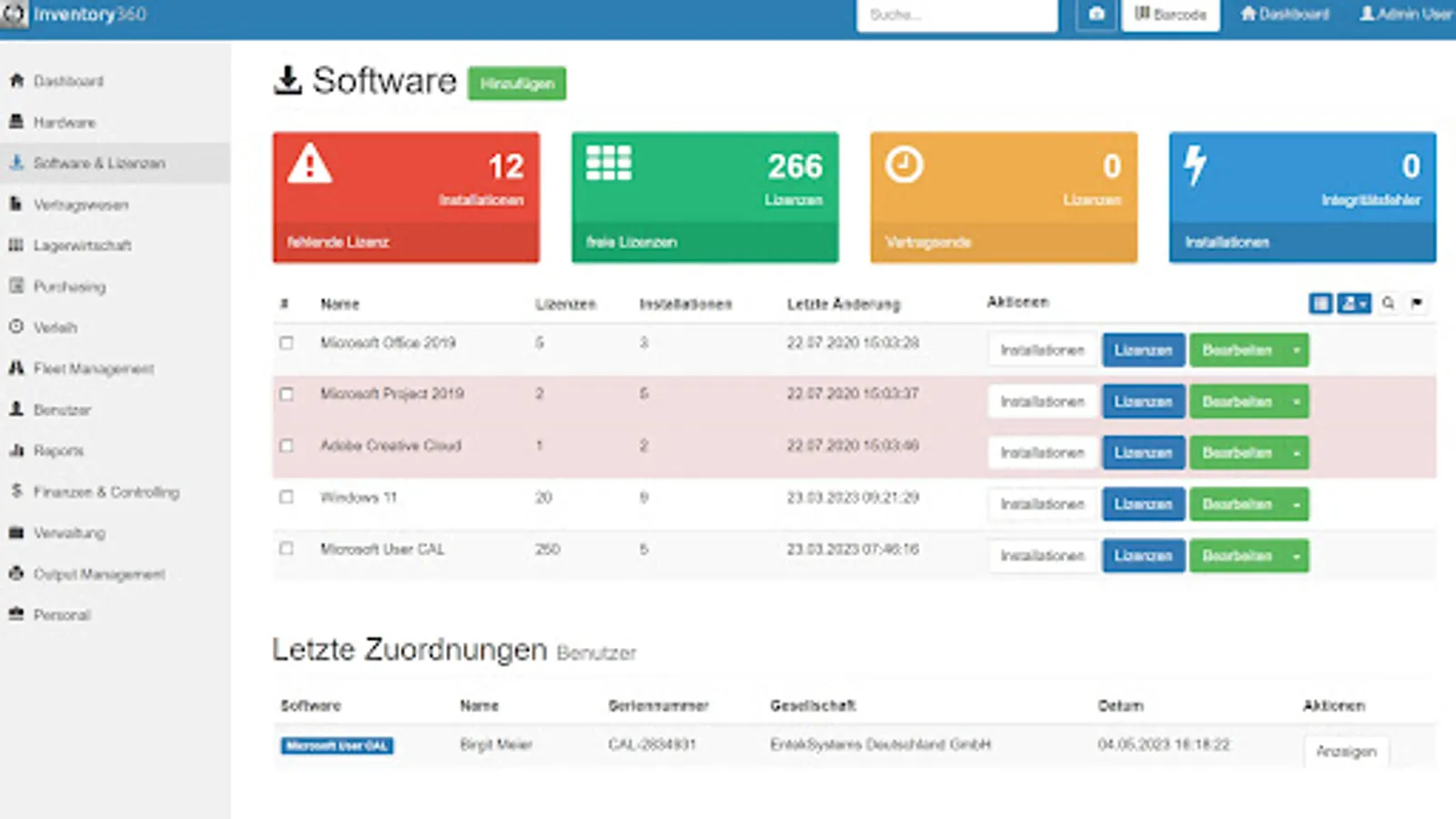Open the user export dropdown above table
The image size is (1456, 819).
pyautogui.click(x=1354, y=303)
